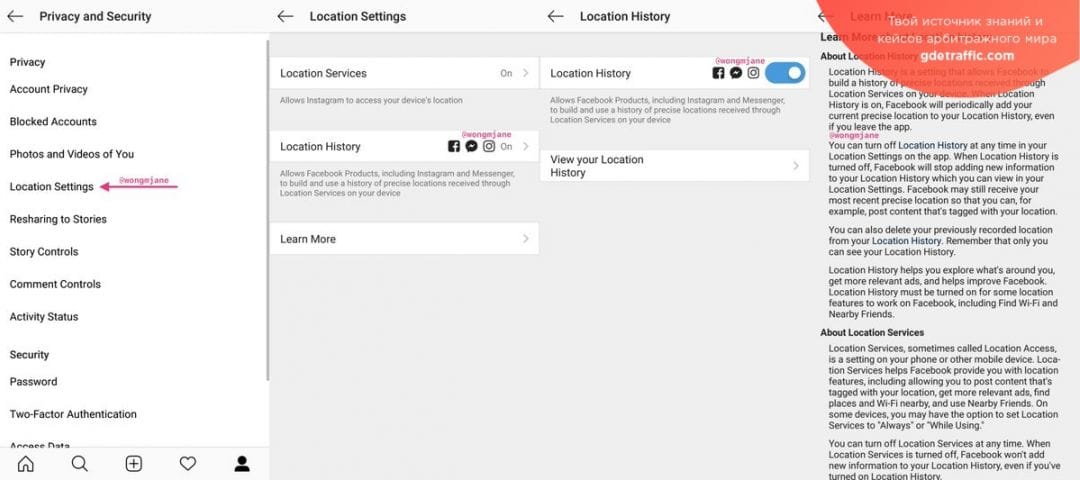This screenshot has height=480, width=1080.
Task: Go back from Privacy and Security
Action: tap(15, 16)
